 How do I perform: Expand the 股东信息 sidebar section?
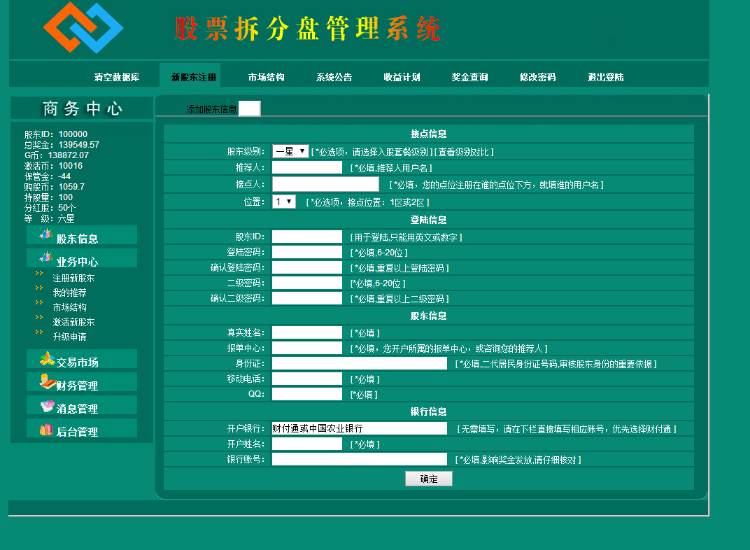[x=82, y=236]
